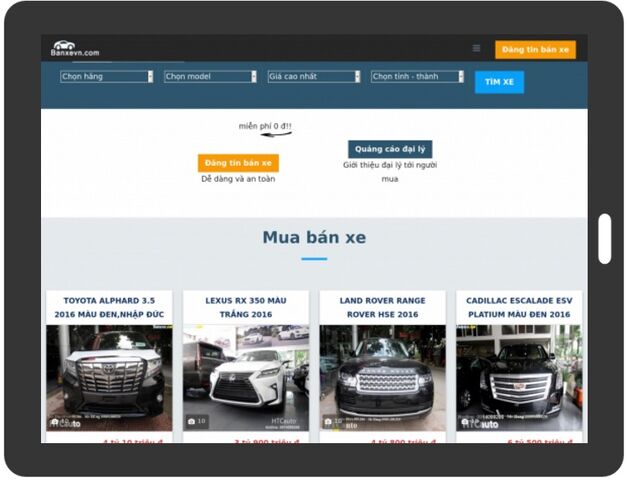The height and width of the screenshot is (480, 627).
Task: Open the Toyota Alphard 3.5 2016 listing title
Action: point(109,307)
